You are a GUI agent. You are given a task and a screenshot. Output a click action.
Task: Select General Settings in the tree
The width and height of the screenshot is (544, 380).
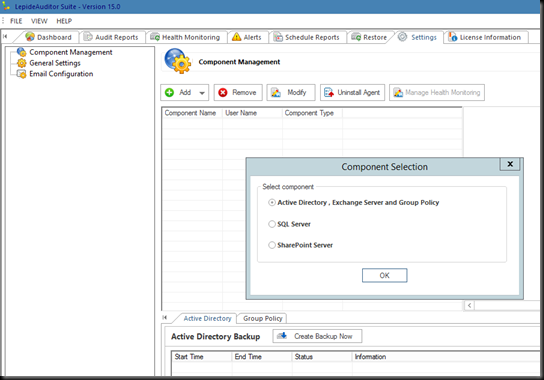[55, 63]
